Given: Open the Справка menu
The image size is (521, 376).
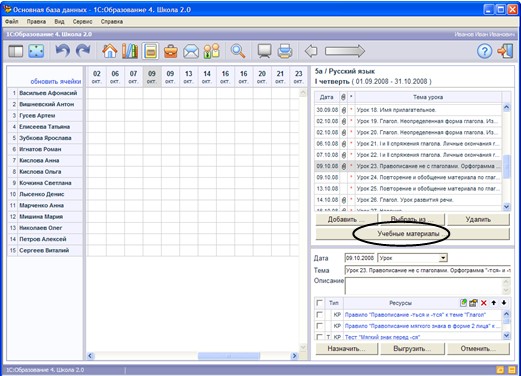Looking at the screenshot, I should pos(112,22).
